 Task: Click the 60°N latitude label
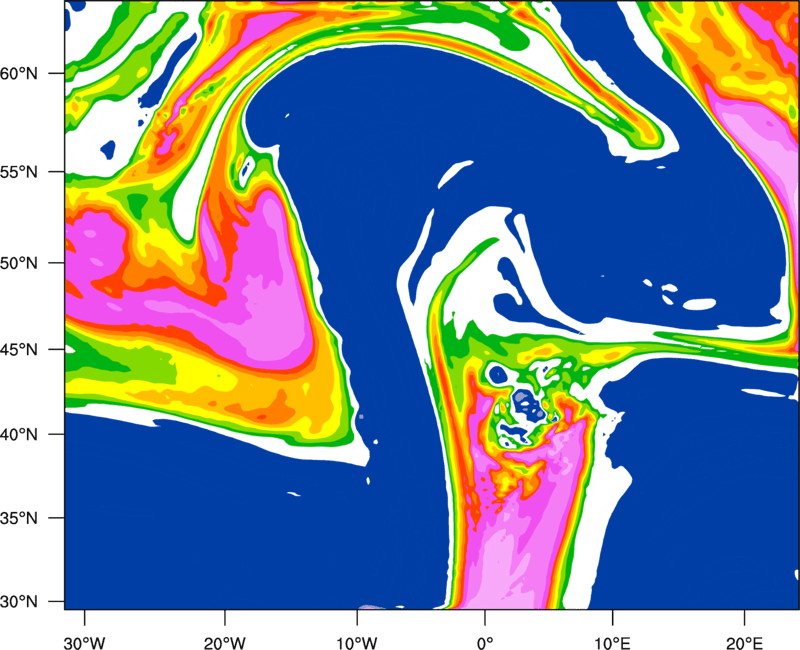click(x=19, y=74)
